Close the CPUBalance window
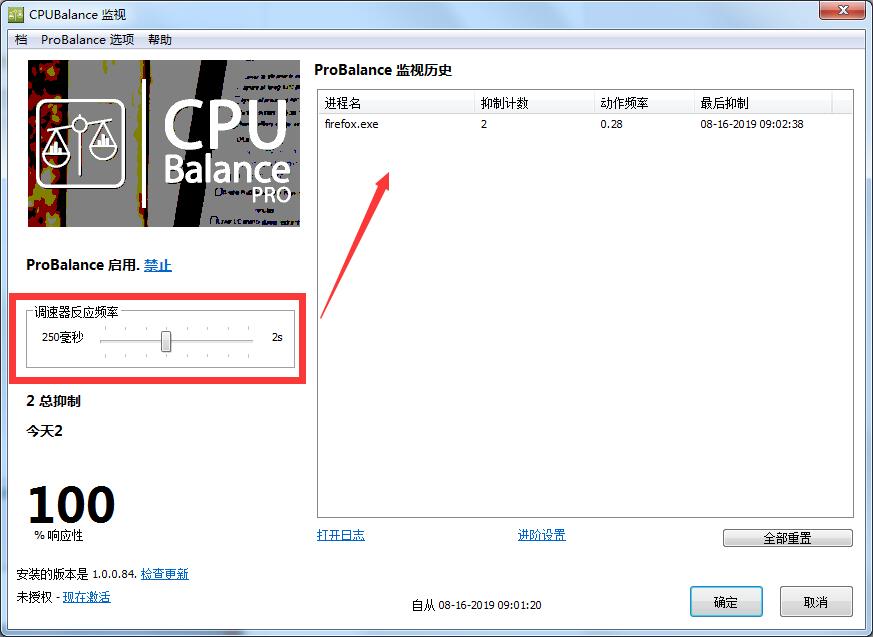This screenshot has width=873, height=637. 843,9
